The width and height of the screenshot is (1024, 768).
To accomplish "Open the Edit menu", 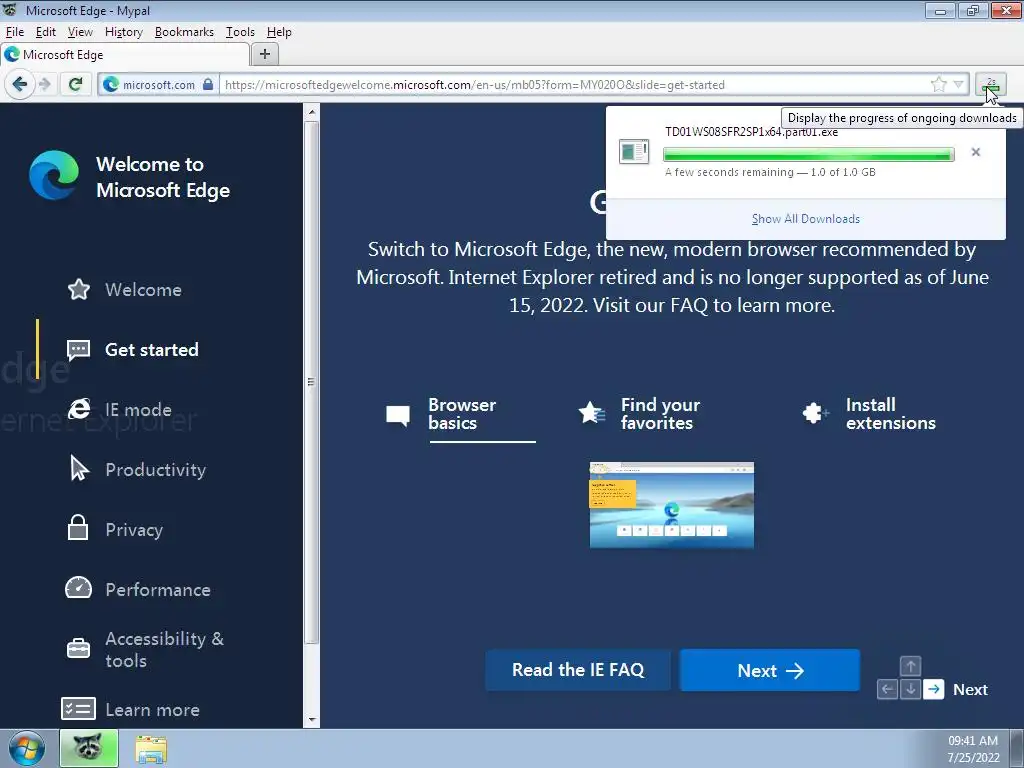I will click(x=45, y=32).
